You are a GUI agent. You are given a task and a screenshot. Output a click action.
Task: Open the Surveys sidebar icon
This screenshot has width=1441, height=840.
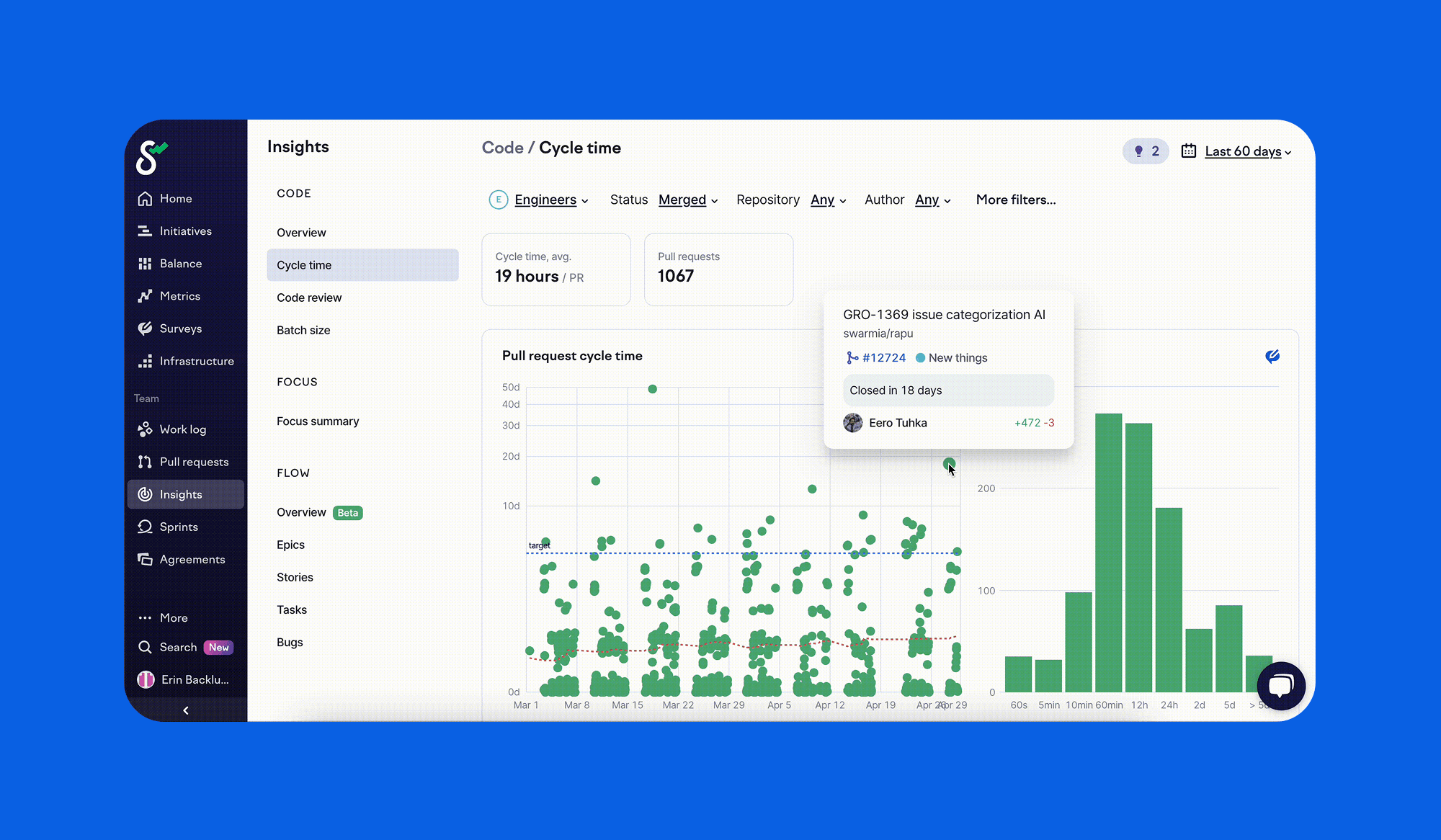click(145, 329)
